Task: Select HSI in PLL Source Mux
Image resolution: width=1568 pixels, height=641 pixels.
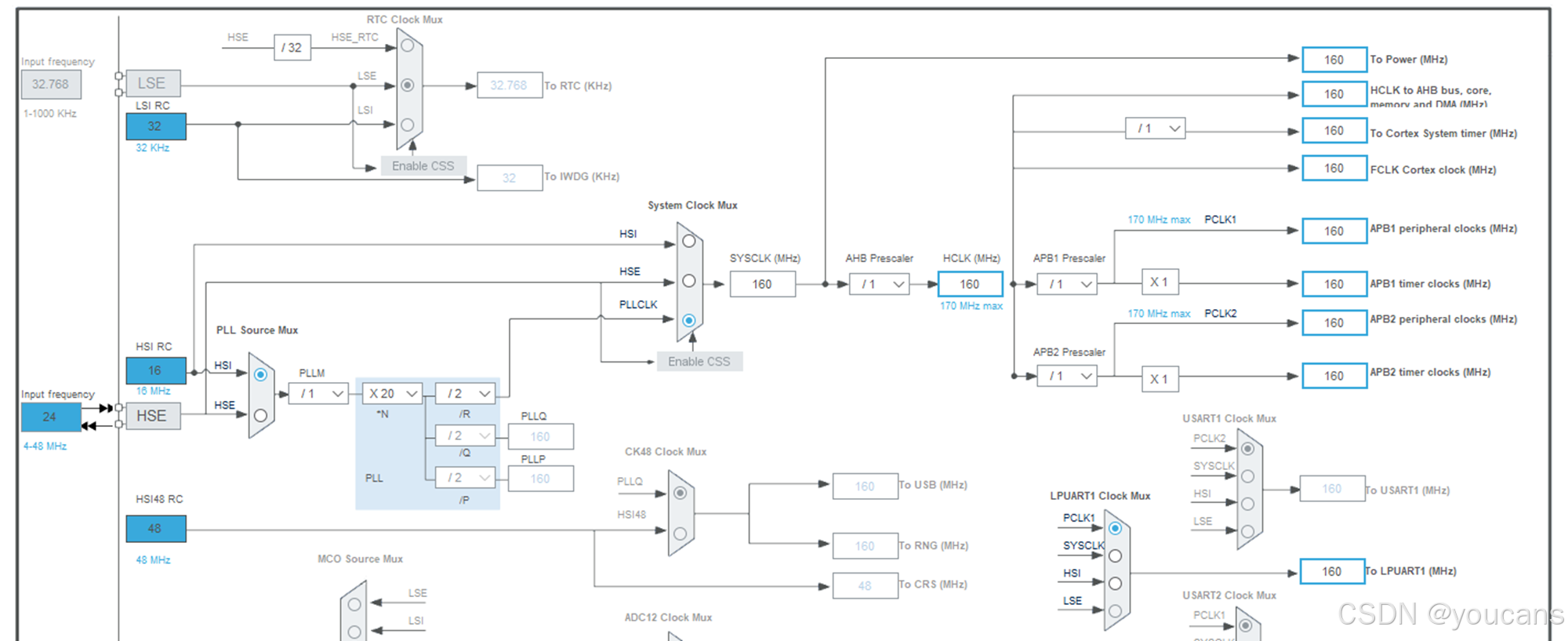Action: pos(261,375)
